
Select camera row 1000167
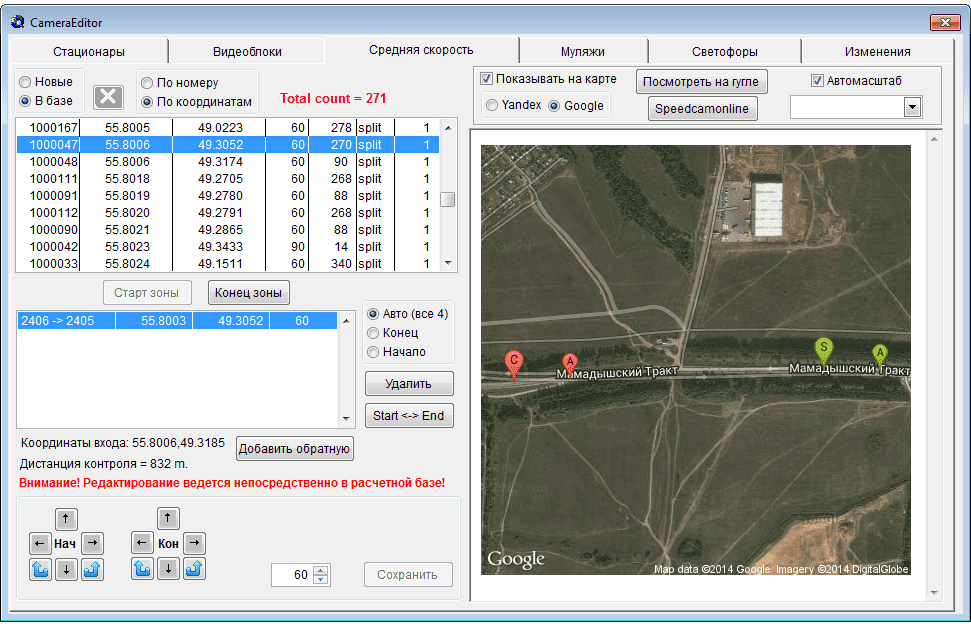228,128
